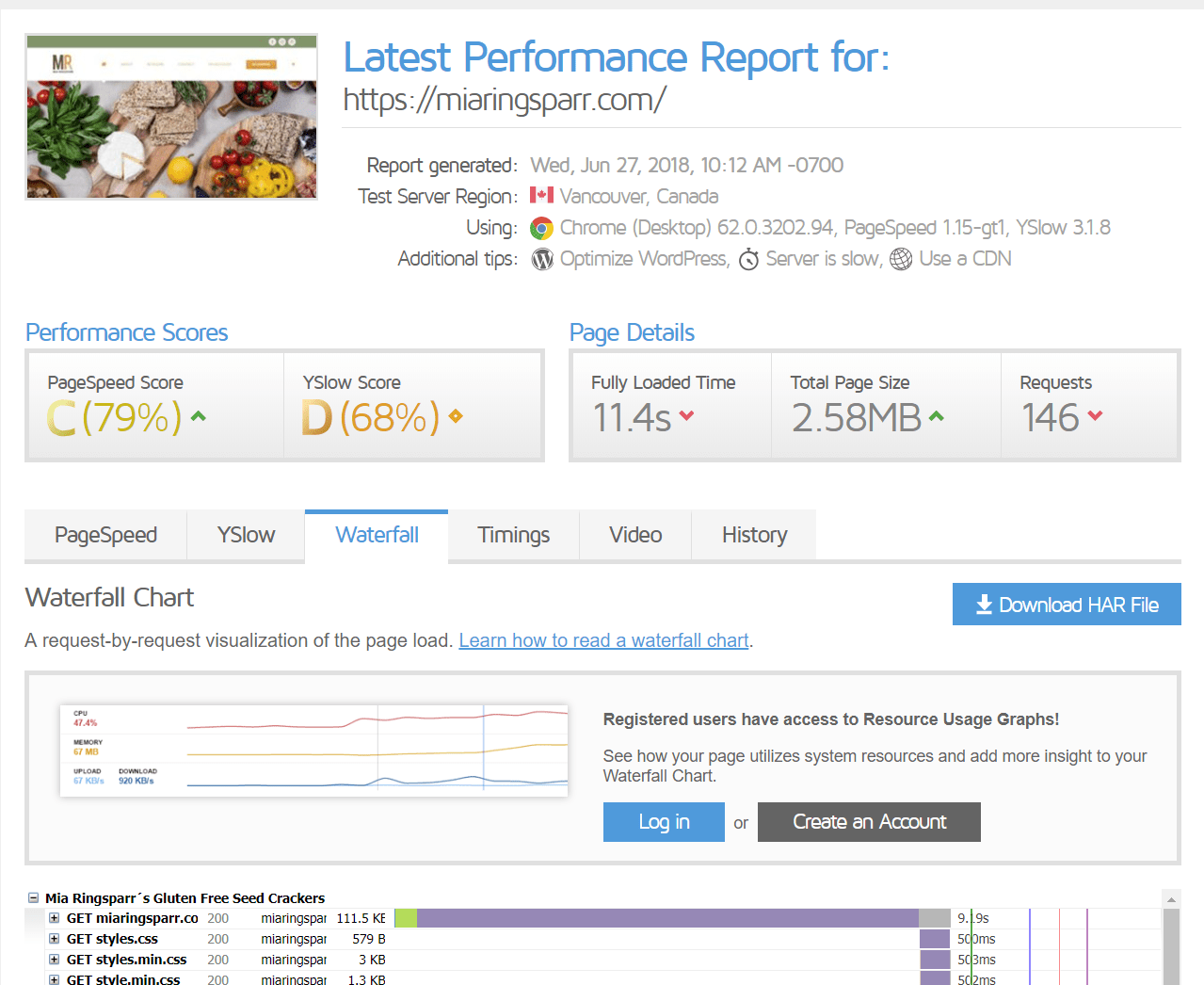The height and width of the screenshot is (985, 1204).
Task: Collapse the Mia Ringsparr's Gluten Free Seed Crackers group
Action: click(34, 898)
